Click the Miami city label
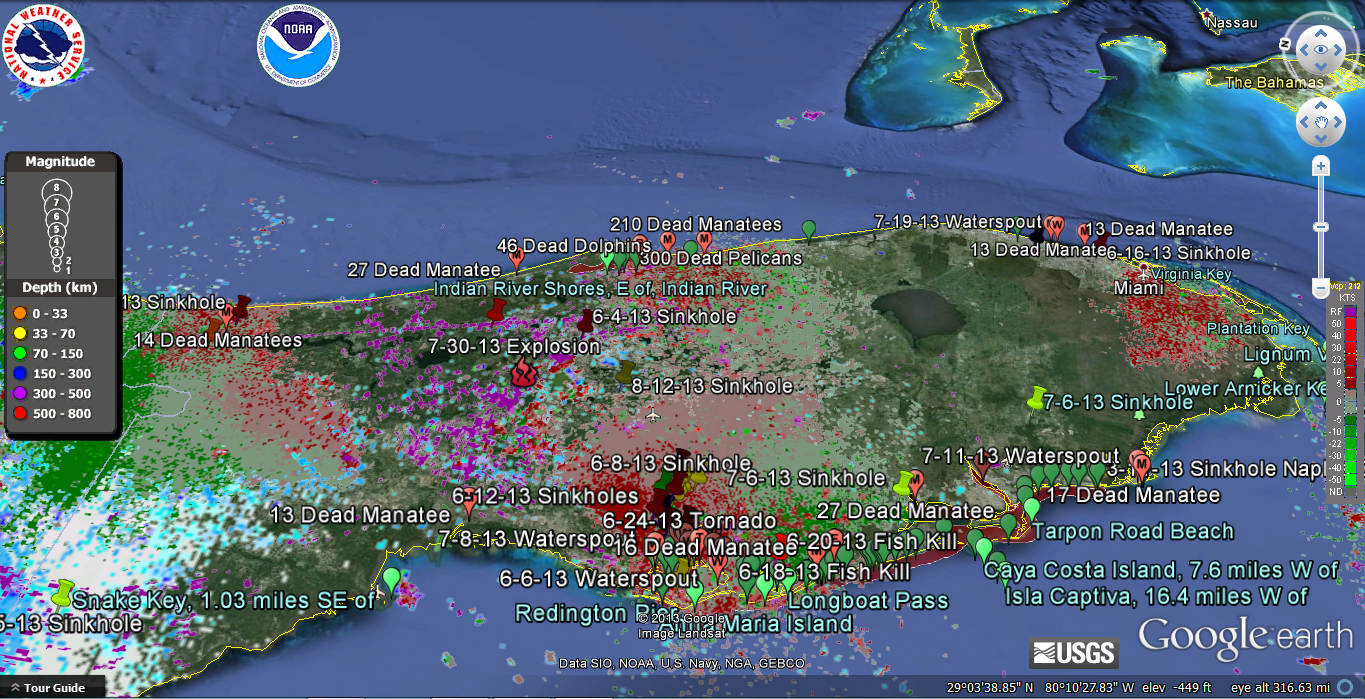This screenshot has height=699, width=1365. pyautogui.click(x=1139, y=288)
